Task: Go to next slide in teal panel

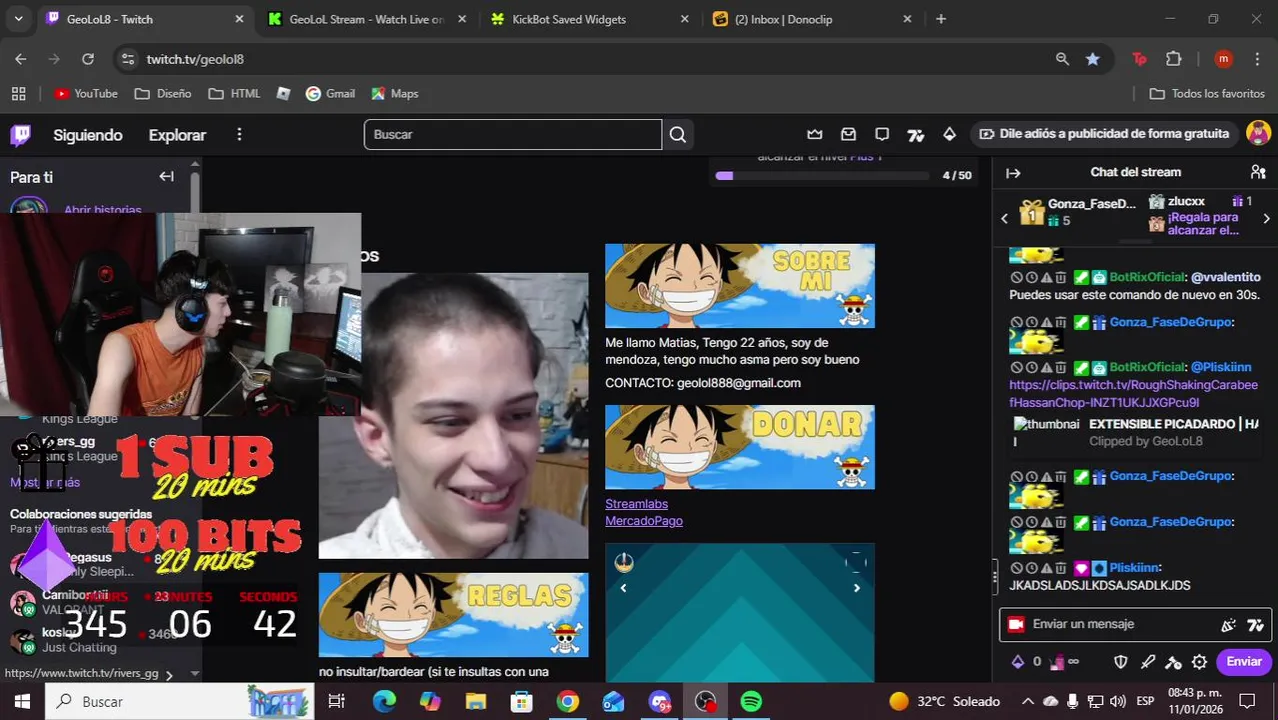Action: (x=856, y=588)
